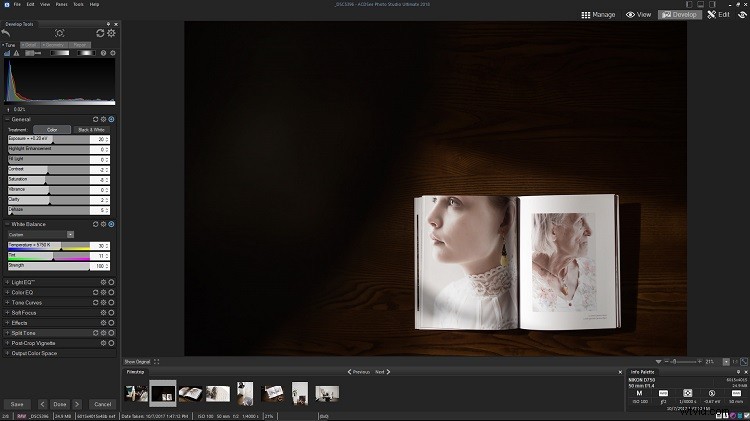
Task: Open the Develop Tools gear settings
Action: pyautogui.click(x=111, y=33)
